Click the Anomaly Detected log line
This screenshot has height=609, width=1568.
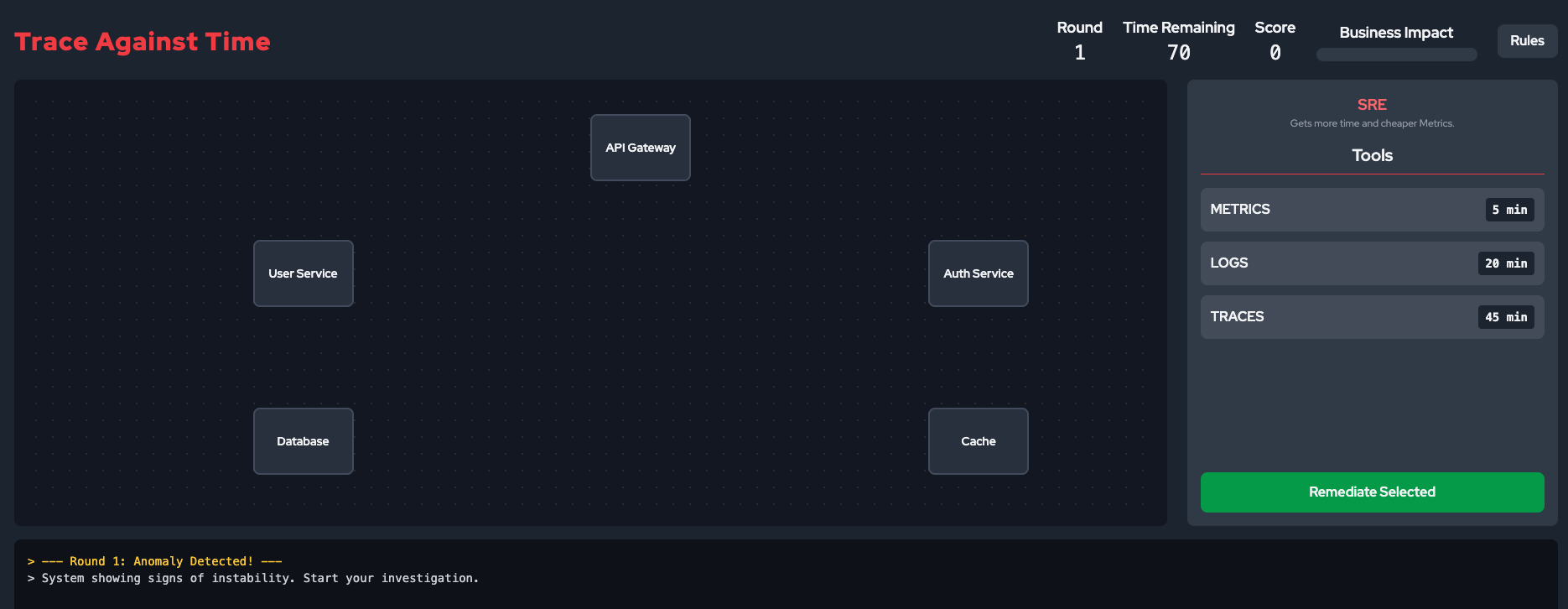(x=155, y=561)
